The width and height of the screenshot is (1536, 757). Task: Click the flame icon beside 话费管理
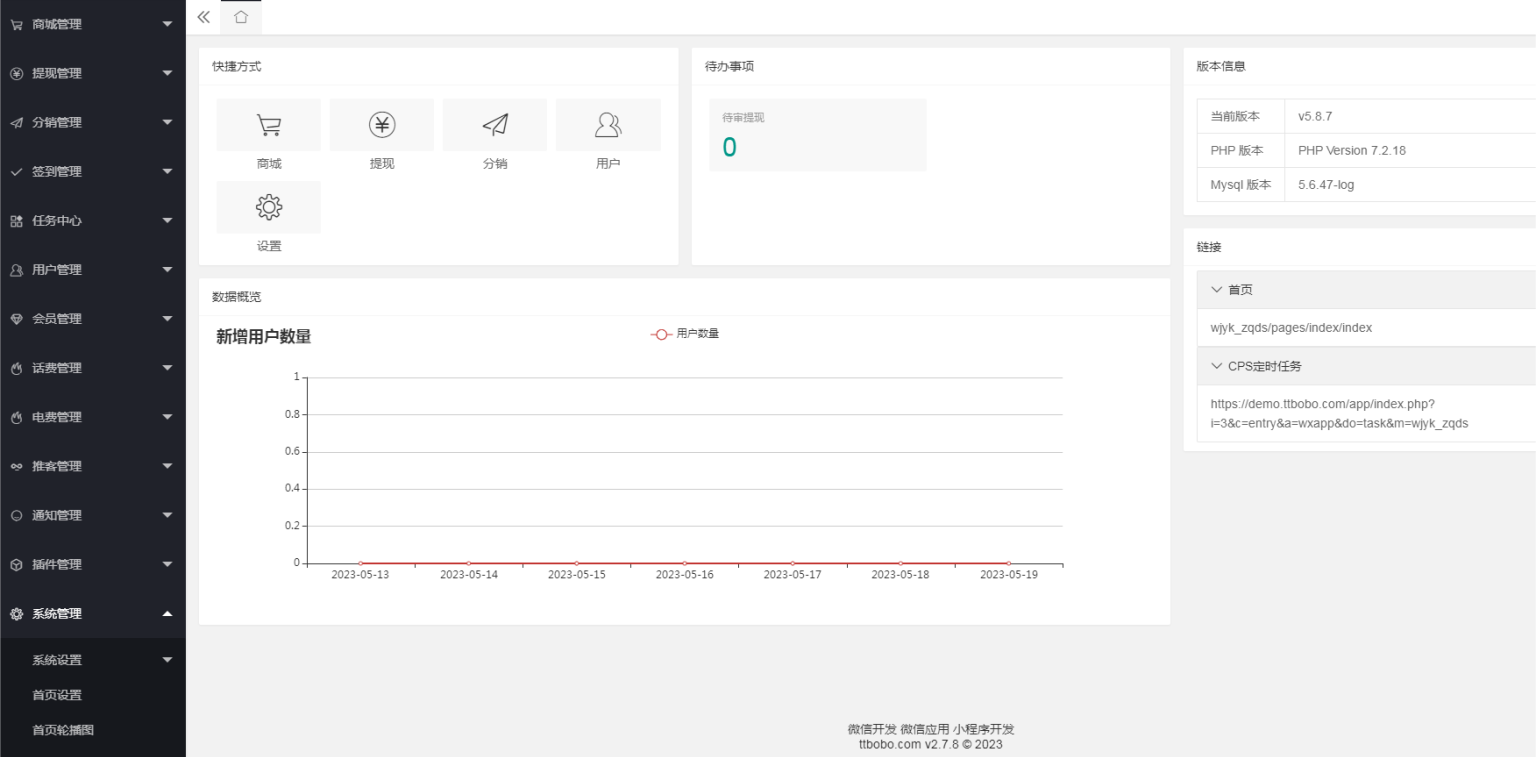16,368
